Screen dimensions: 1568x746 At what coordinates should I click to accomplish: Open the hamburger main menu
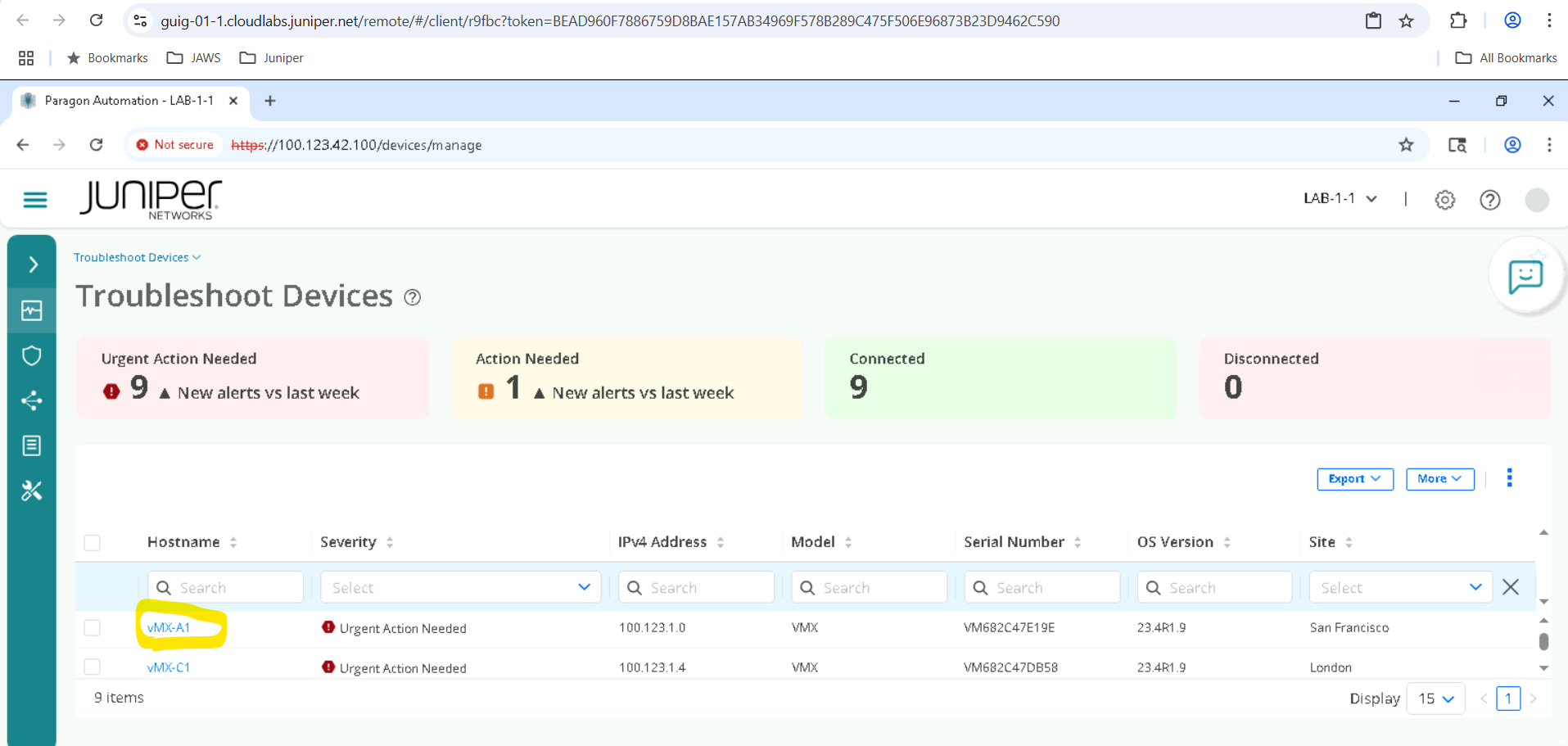coord(34,200)
